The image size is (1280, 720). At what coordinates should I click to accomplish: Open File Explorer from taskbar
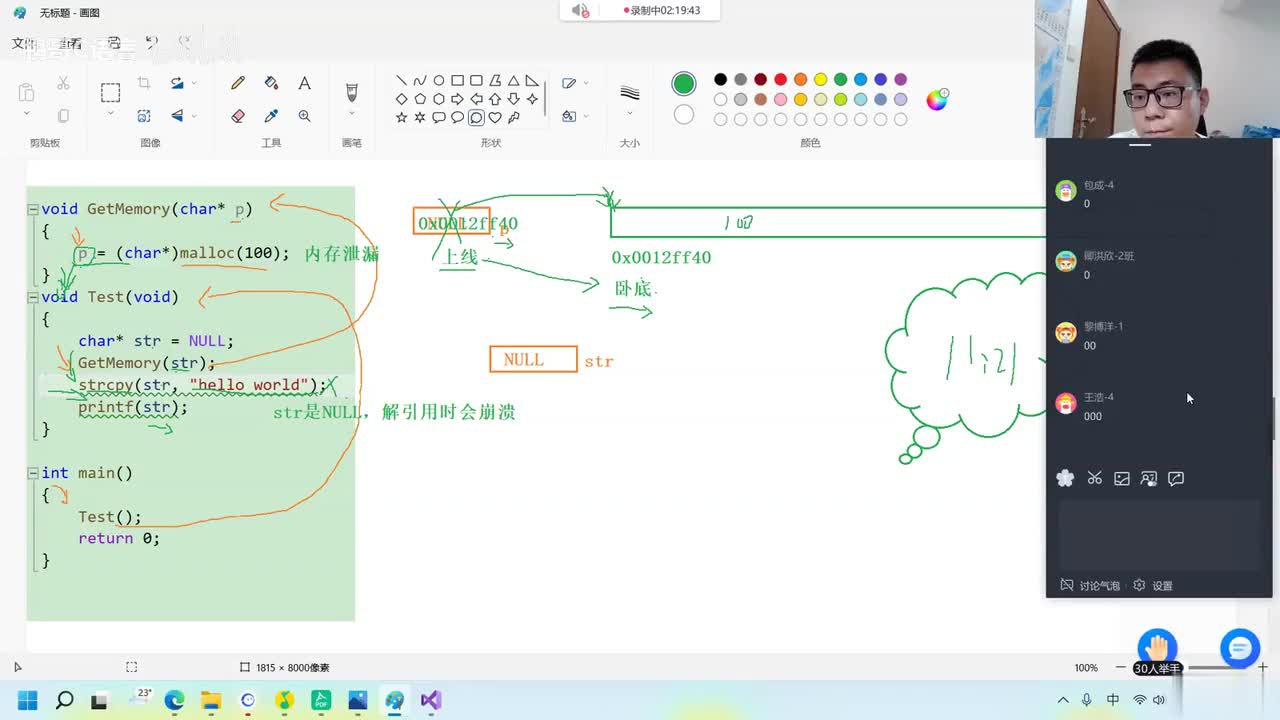[210, 700]
